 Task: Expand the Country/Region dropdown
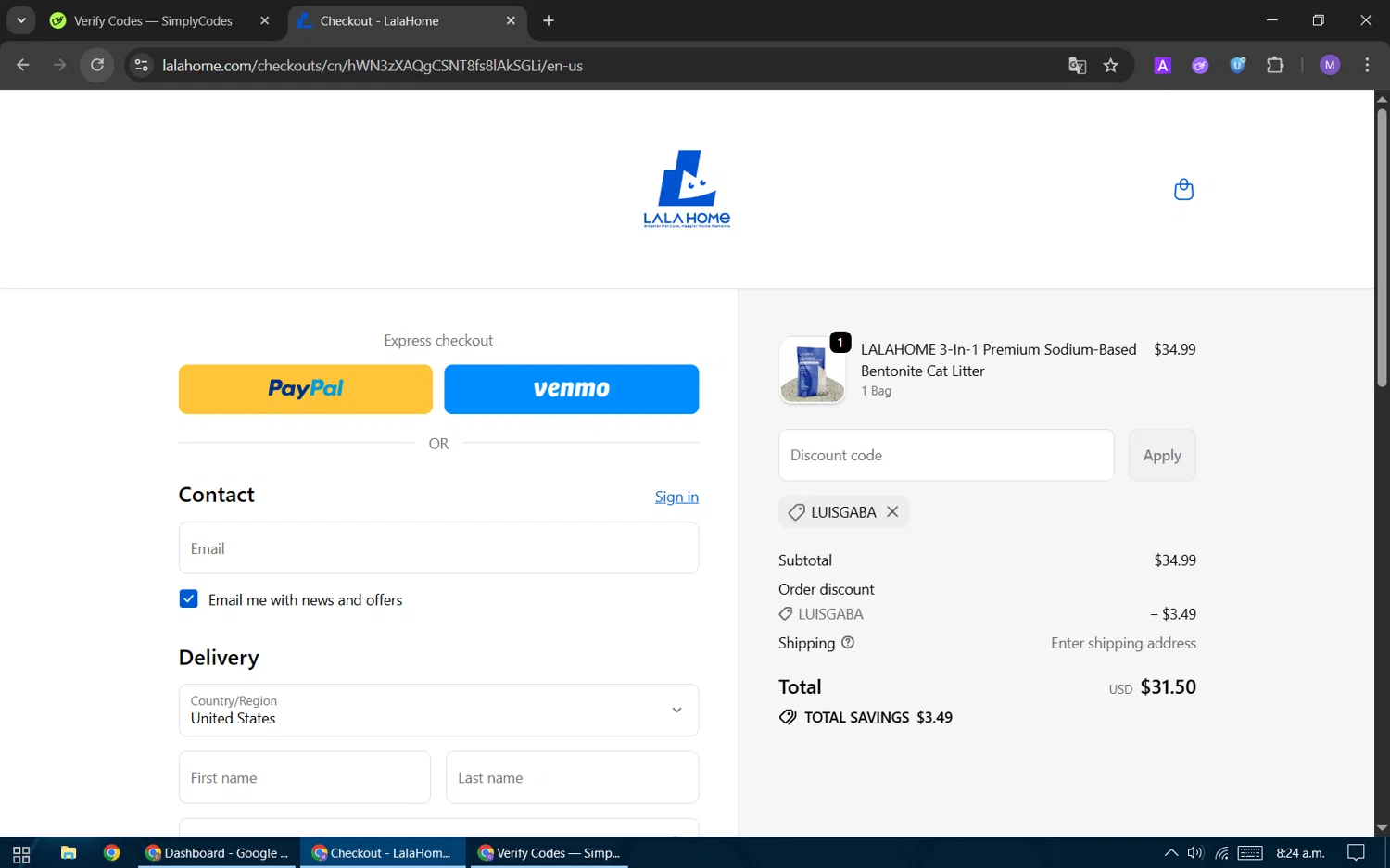438,710
